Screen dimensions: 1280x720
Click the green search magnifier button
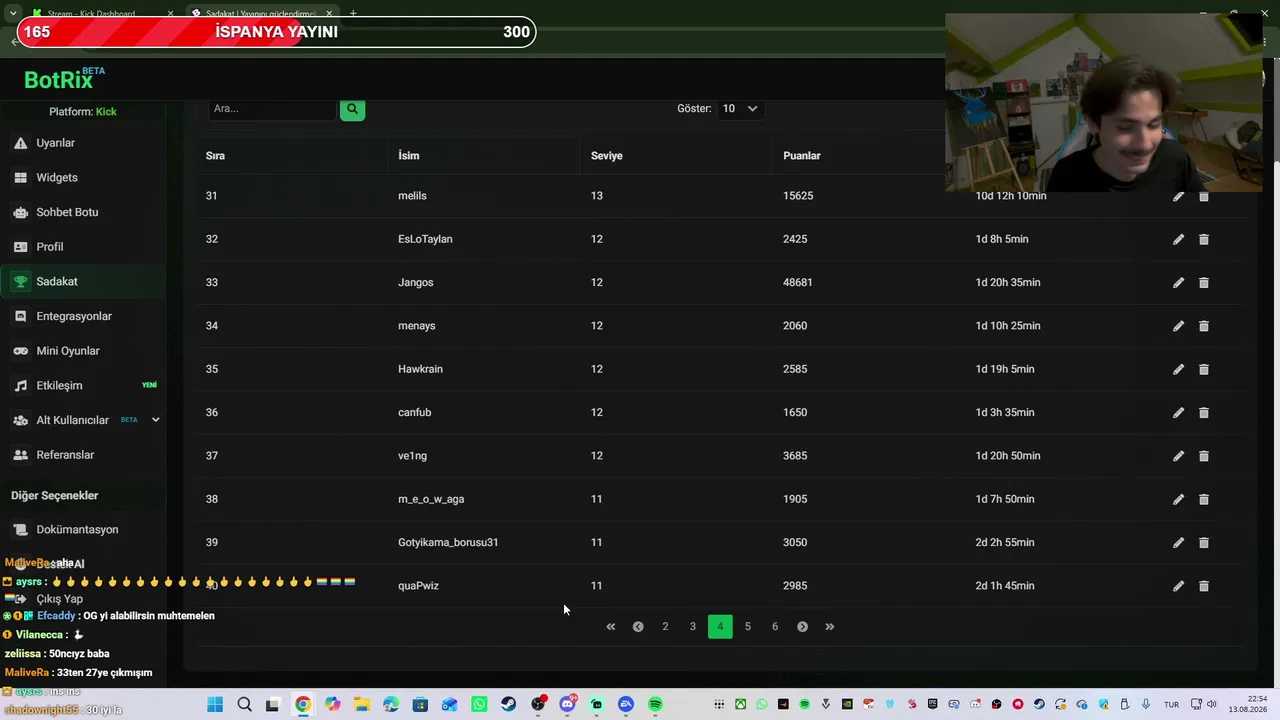pos(352,109)
